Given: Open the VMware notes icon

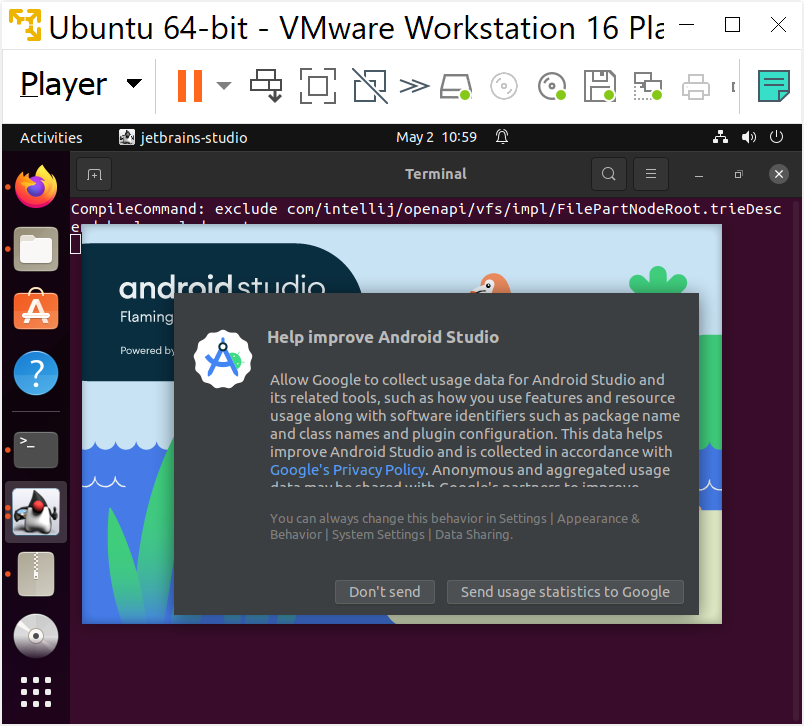Looking at the screenshot, I should pyautogui.click(x=773, y=86).
